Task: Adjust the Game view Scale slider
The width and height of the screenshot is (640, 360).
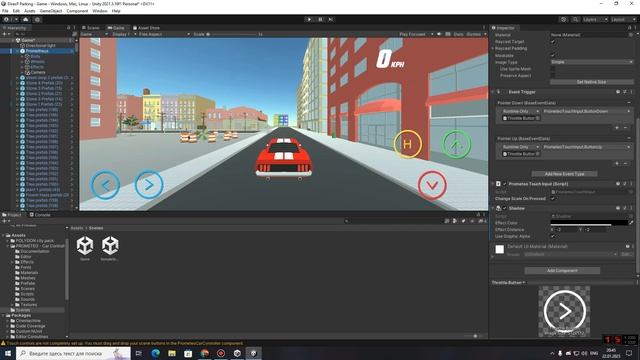Action: [x=233, y=34]
